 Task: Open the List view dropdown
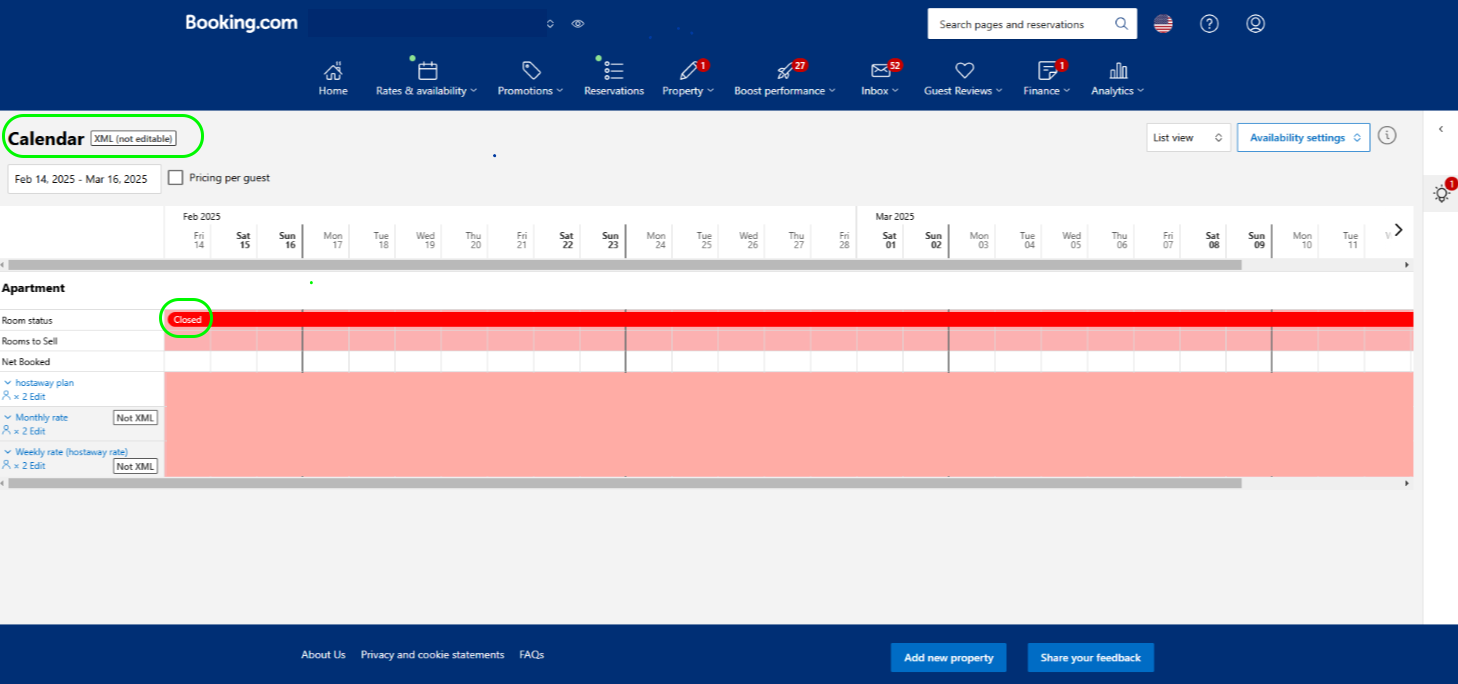click(x=1188, y=138)
